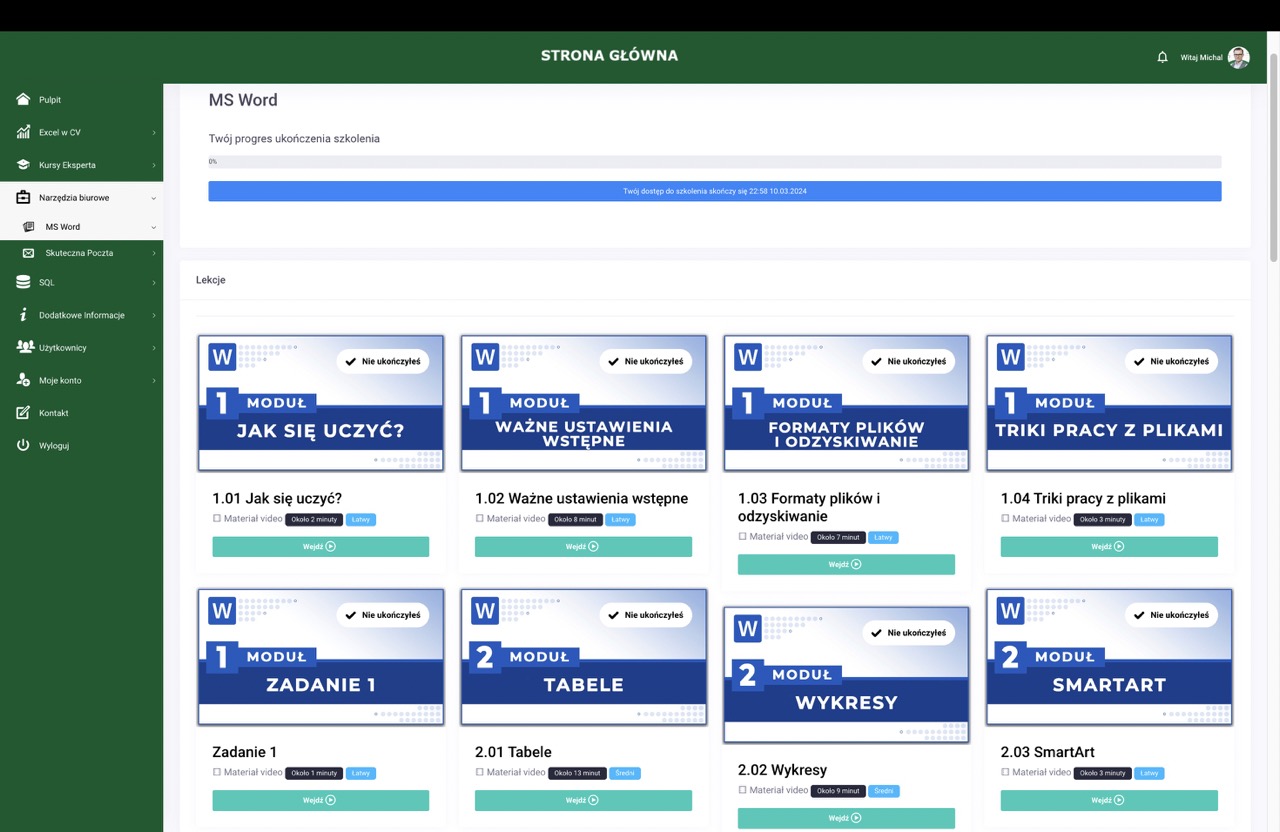
Task: Click the Excel w CV chart icon
Action: (23, 132)
